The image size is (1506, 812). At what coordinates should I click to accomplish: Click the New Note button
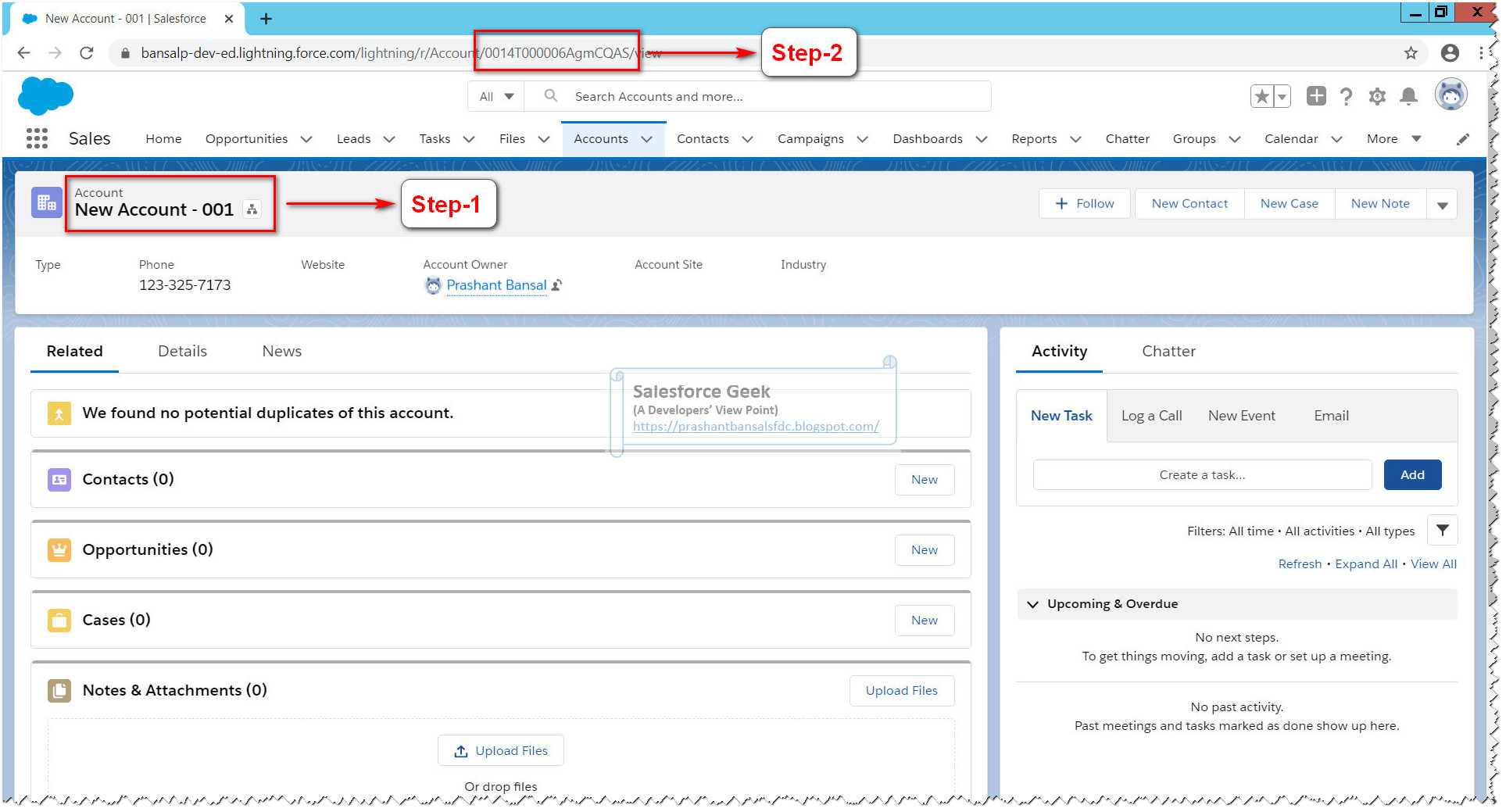tap(1380, 204)
